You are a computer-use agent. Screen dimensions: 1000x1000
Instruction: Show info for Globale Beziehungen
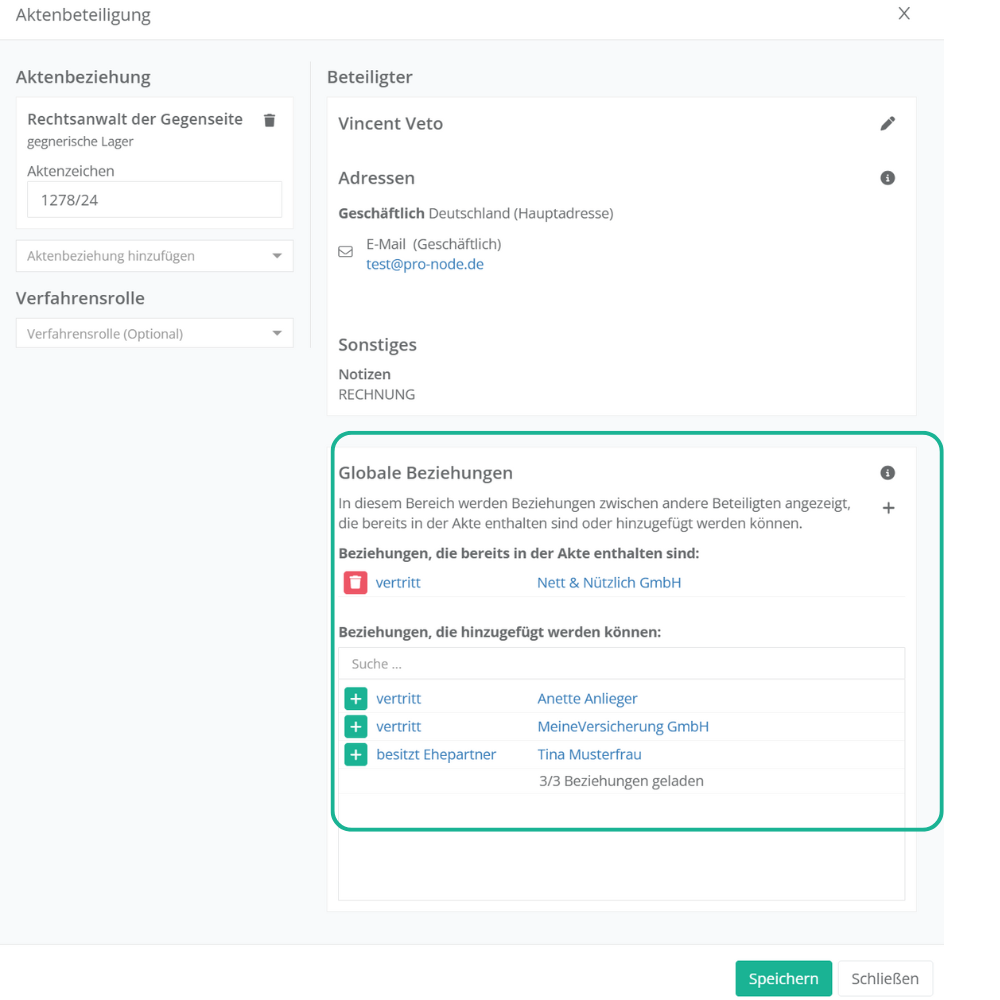coord(887,473)
